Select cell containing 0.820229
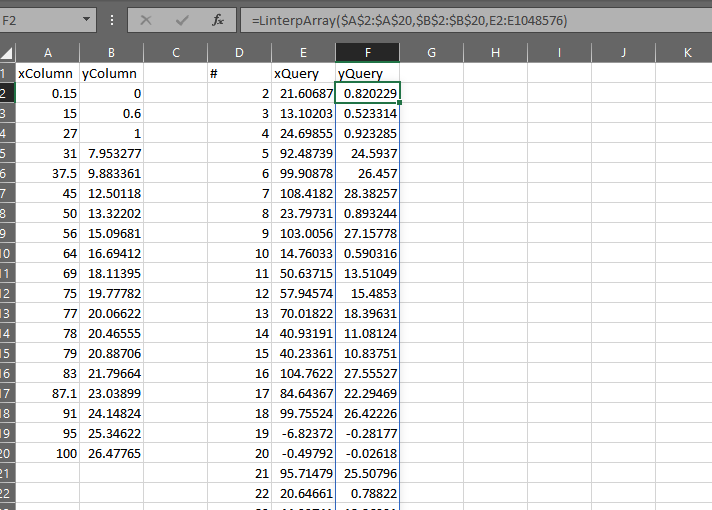The image size is (712, 510). (x=367, y=93)
